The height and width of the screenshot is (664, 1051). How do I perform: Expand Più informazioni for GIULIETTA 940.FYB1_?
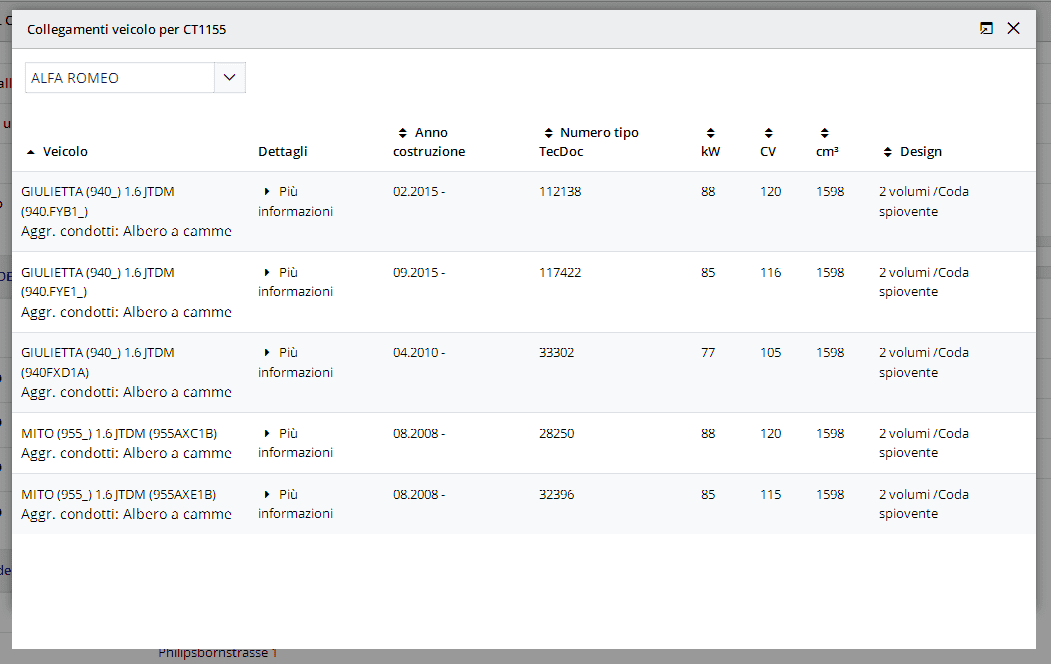click(x=296, y=202)
